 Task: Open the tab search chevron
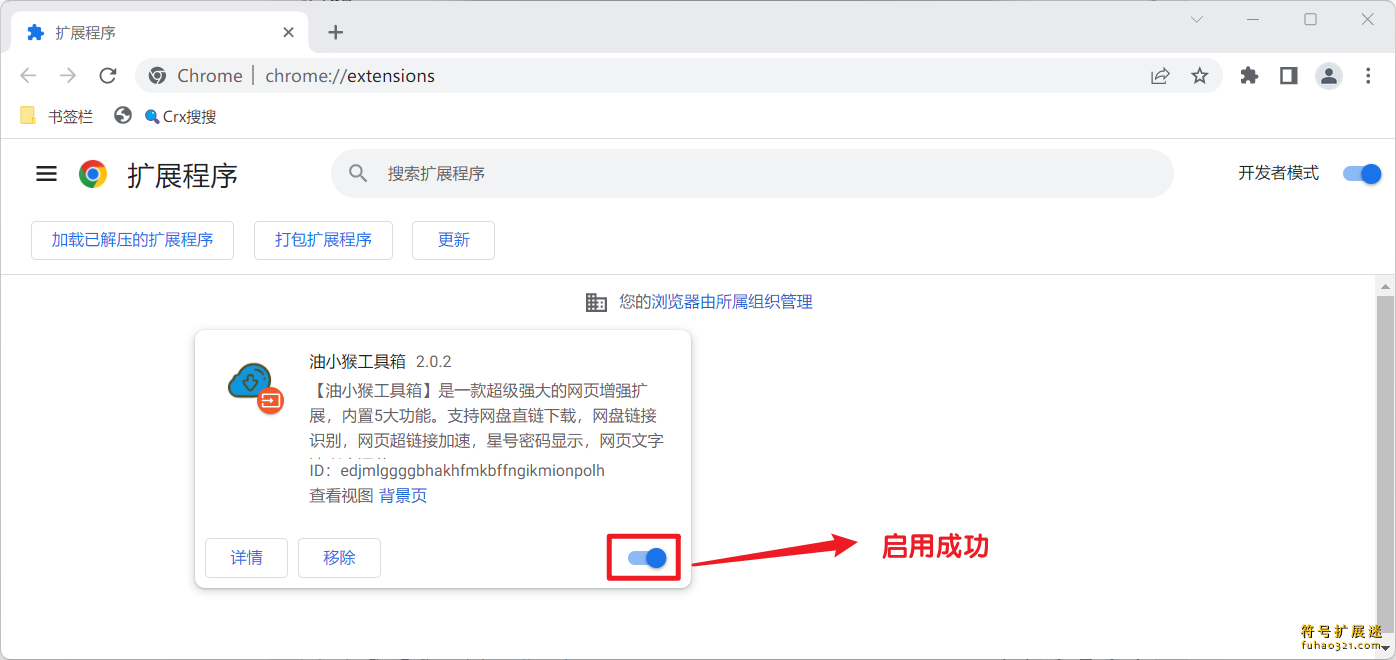click(1197, 19)
